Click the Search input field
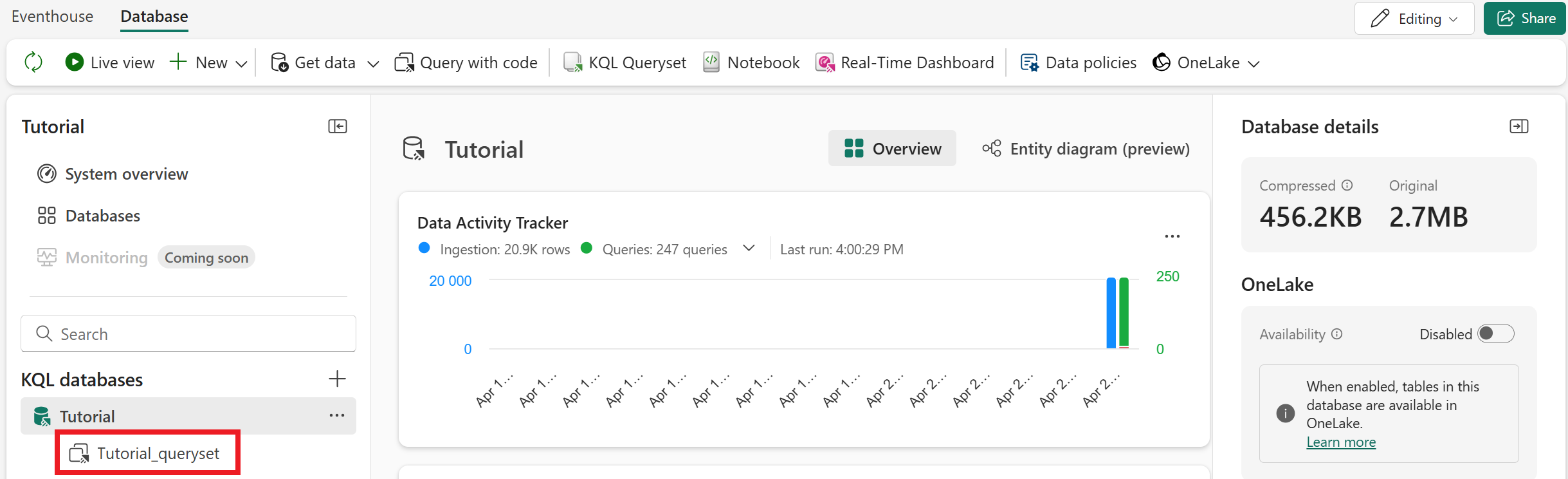Image resolution: width=1568 pixels, height=479 pixels. [188, 333]
